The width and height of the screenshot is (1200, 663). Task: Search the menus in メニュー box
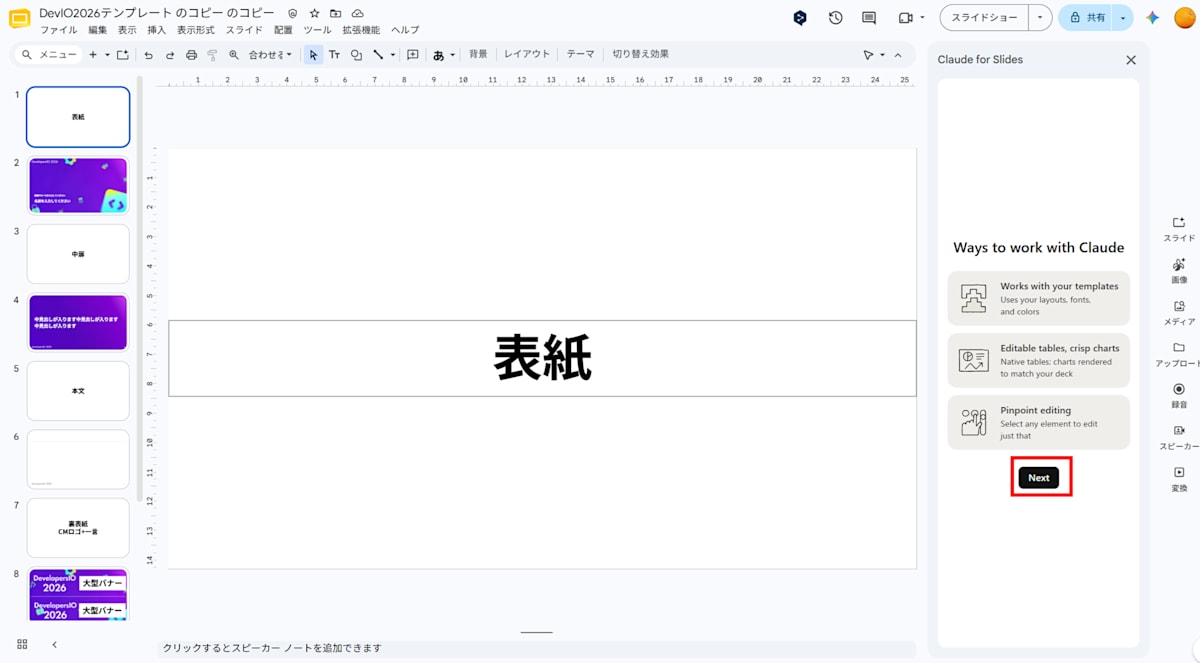point(49,55)
